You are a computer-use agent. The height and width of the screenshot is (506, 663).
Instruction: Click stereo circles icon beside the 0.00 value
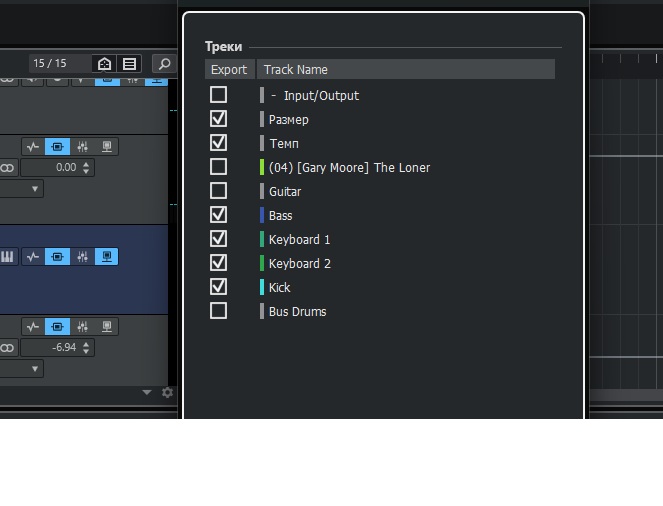[x=7, y=168]
